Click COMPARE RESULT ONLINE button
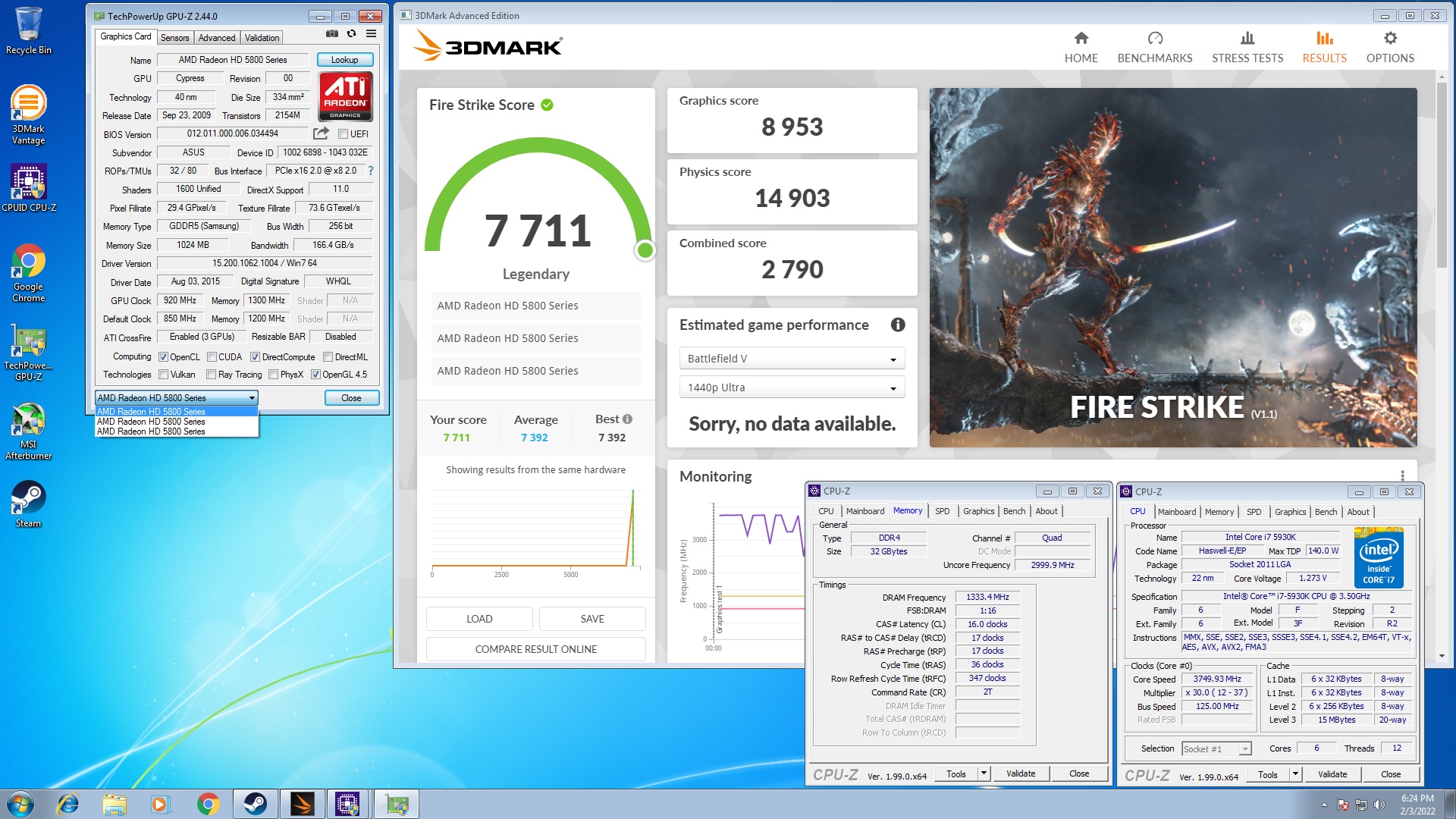This screenshot has height=819, width=1456. point(536,649)
